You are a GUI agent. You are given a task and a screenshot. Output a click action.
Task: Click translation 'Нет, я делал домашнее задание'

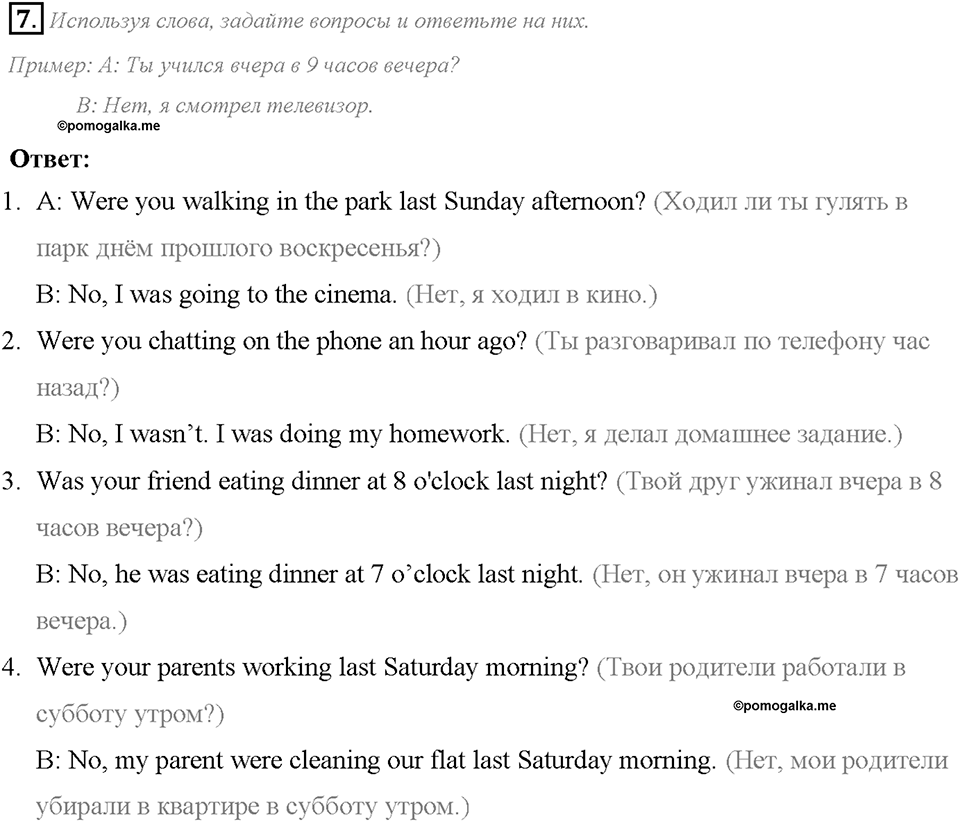711,435
